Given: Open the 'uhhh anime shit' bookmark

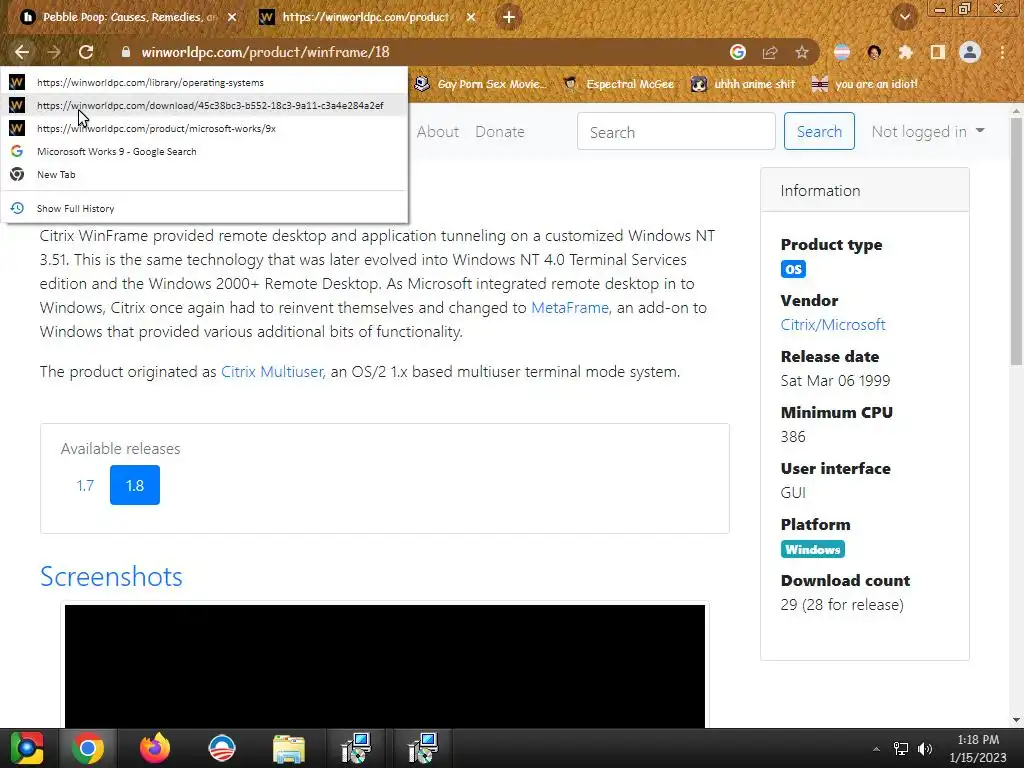Looking at the screenshot, I should 743,84.
